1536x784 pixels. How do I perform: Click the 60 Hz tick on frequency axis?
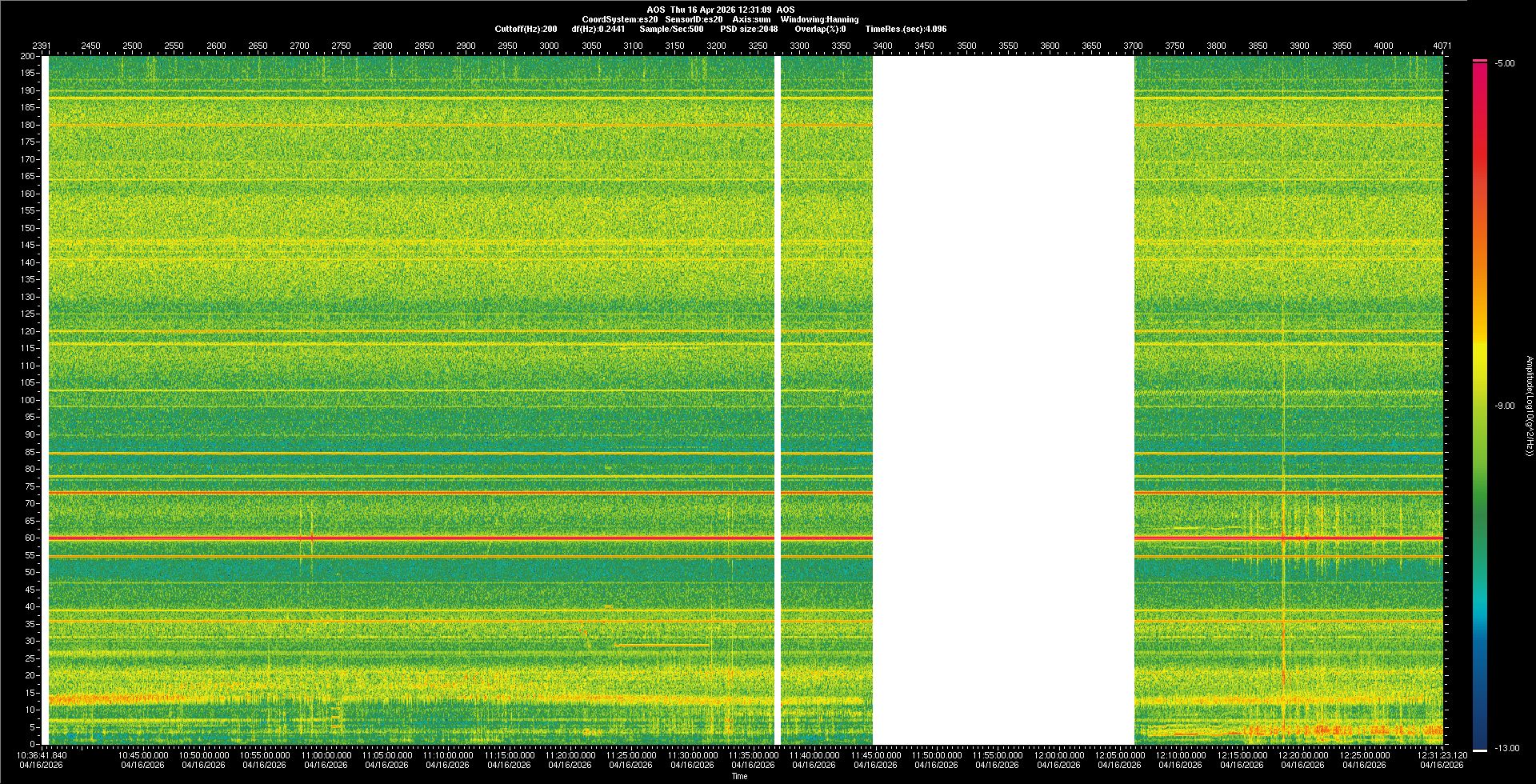point(29,538)
